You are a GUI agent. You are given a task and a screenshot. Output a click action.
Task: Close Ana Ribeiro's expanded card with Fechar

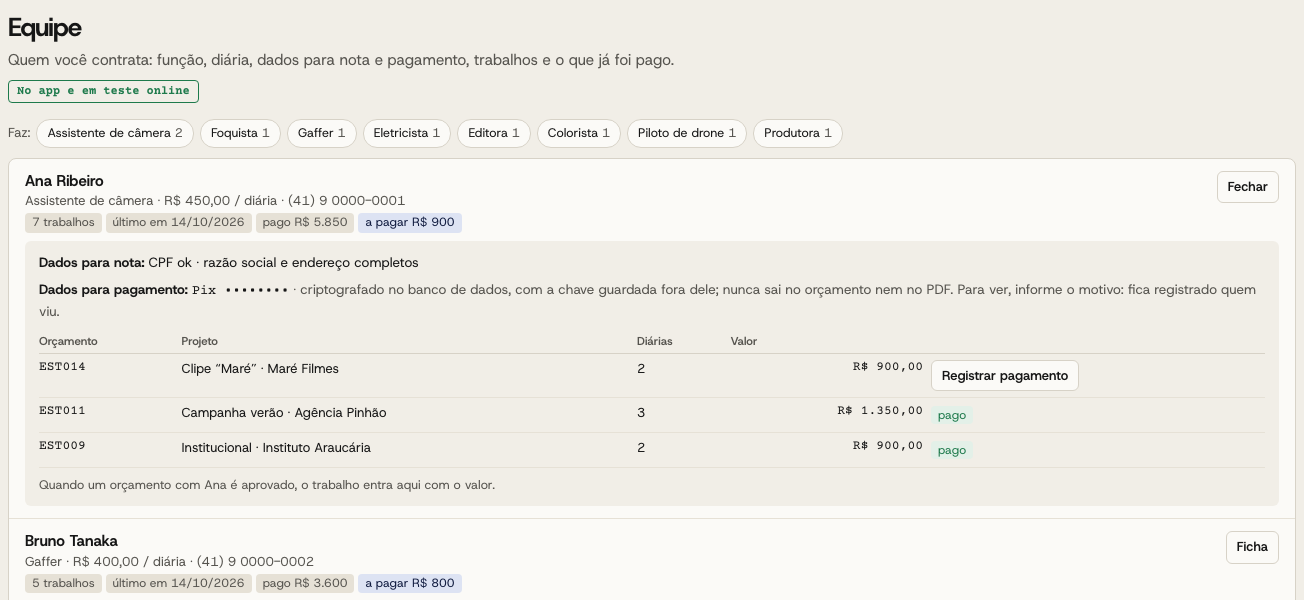tap(1247, 187)
